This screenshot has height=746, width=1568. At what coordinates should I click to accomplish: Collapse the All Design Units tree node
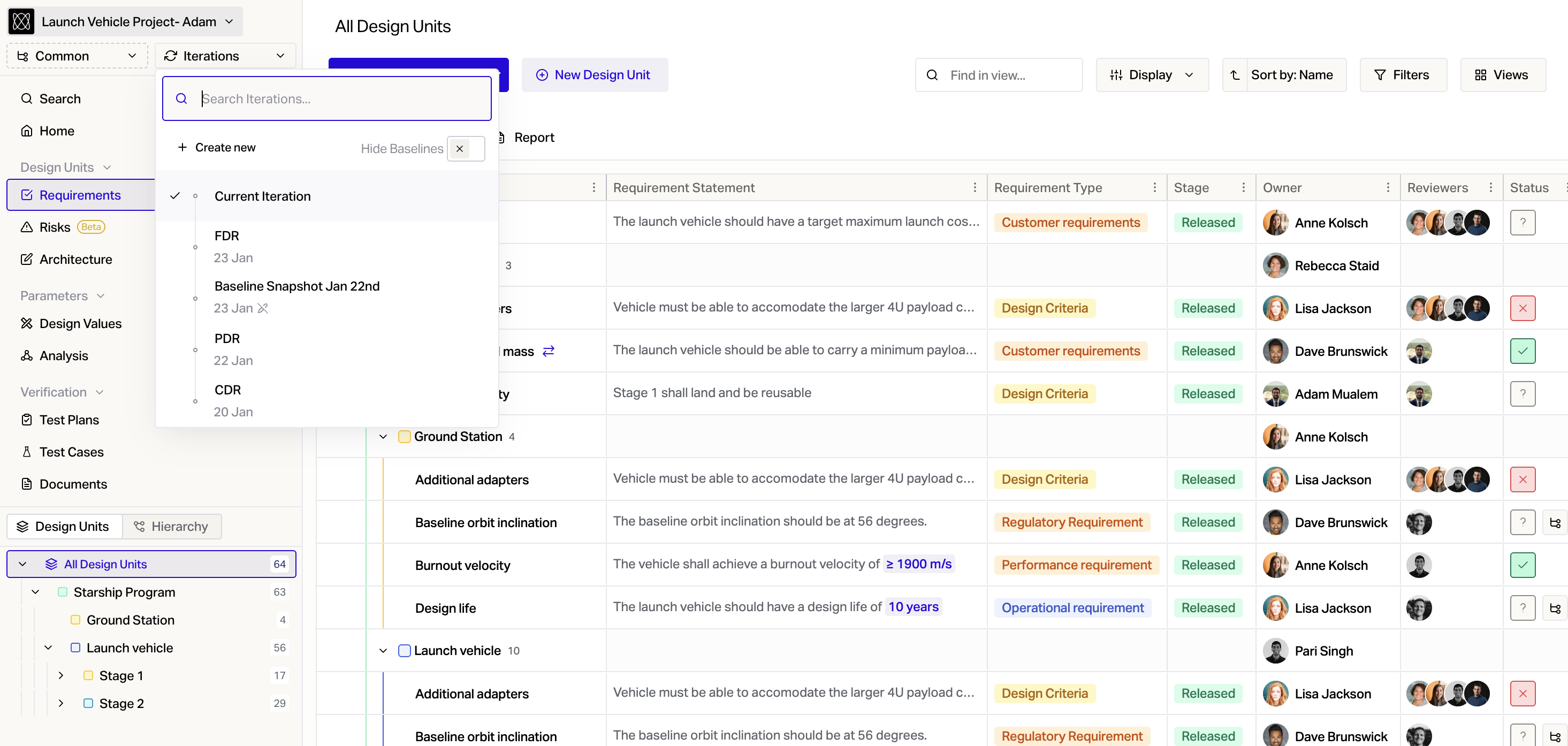(22, 564)
